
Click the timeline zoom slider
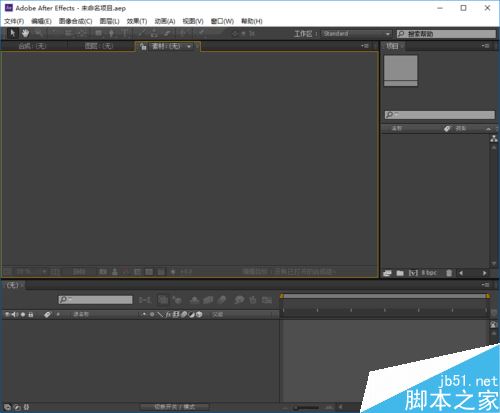click(306, 407)
